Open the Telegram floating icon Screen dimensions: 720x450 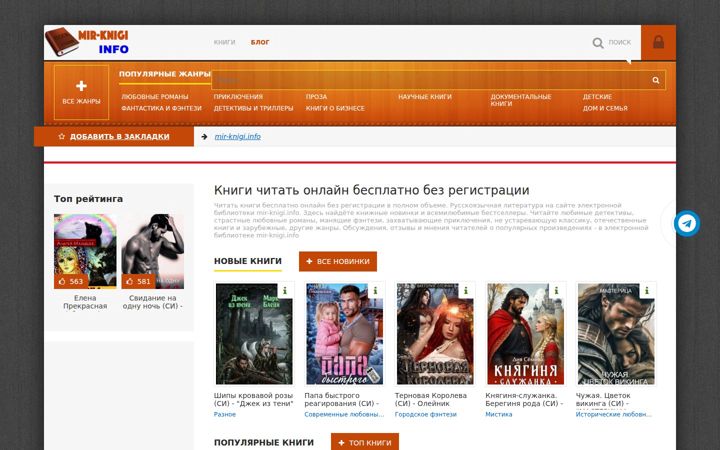(x=687, y=224)
